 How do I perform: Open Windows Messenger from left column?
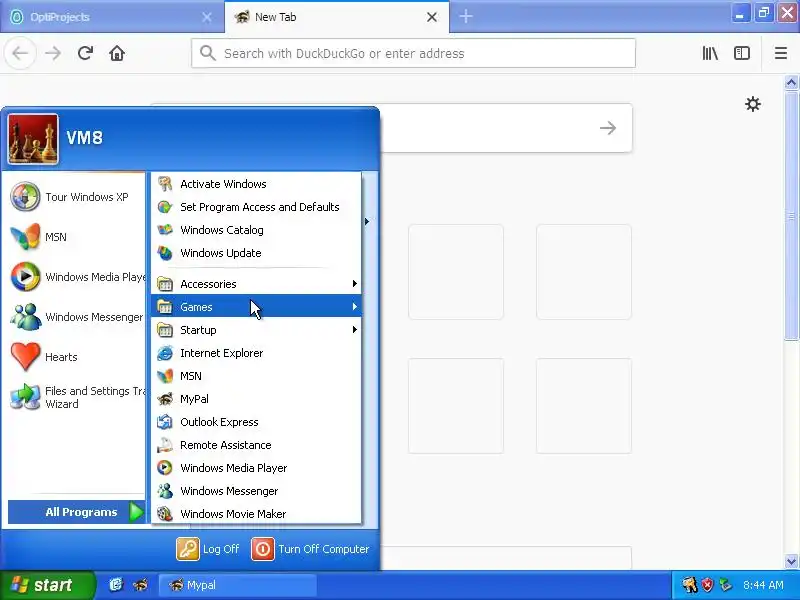pyautogui.click(x=76, y=317)
